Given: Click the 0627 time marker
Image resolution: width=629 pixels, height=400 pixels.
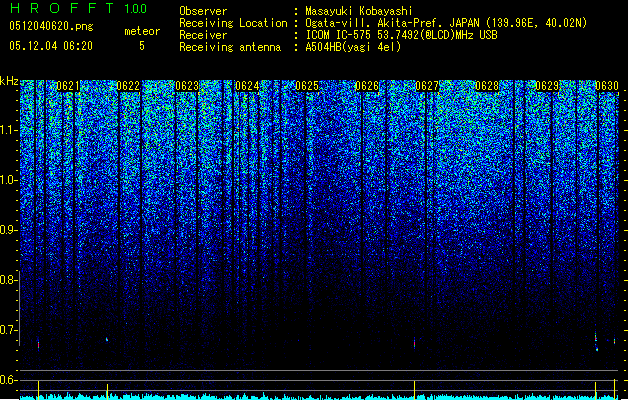Looking at the screenshot, I should (427, 86).
